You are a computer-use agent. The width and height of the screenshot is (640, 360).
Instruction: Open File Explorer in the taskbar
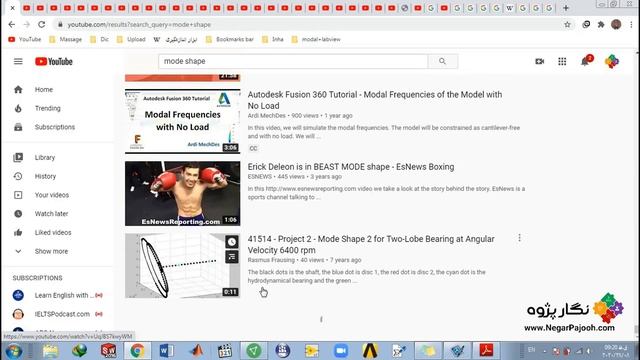(50, 351)
